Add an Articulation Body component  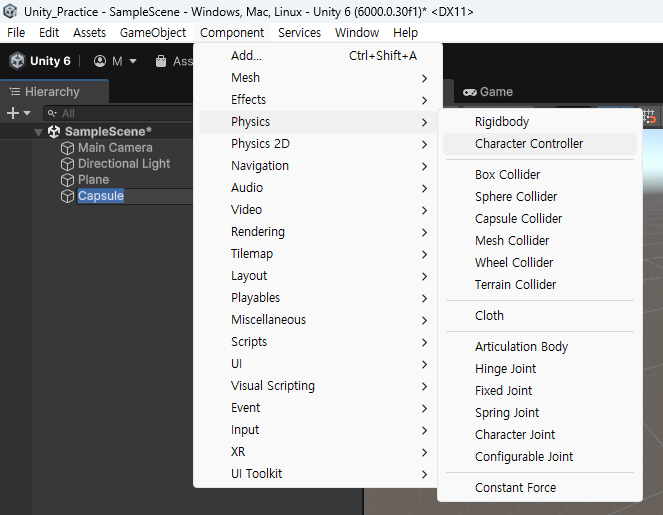tap(540, 347)
